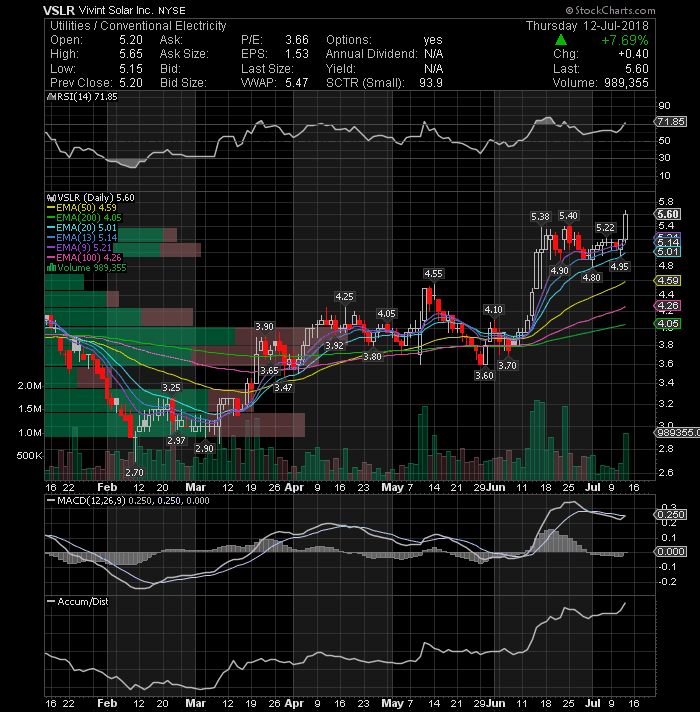The image size is (700, 712).
Task: Click the Open price value
Action: click(x=131, y=40)
